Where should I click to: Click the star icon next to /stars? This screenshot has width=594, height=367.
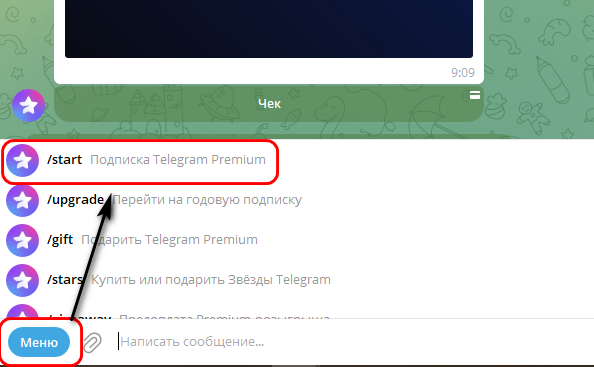click(22, 280)
